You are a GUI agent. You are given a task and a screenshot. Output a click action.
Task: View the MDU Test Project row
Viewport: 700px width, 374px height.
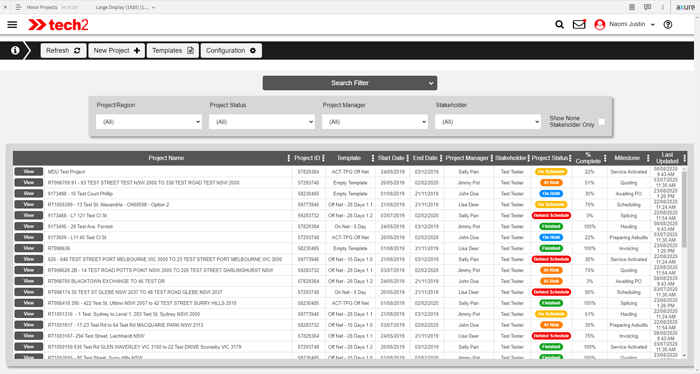[x=29, y=171]
